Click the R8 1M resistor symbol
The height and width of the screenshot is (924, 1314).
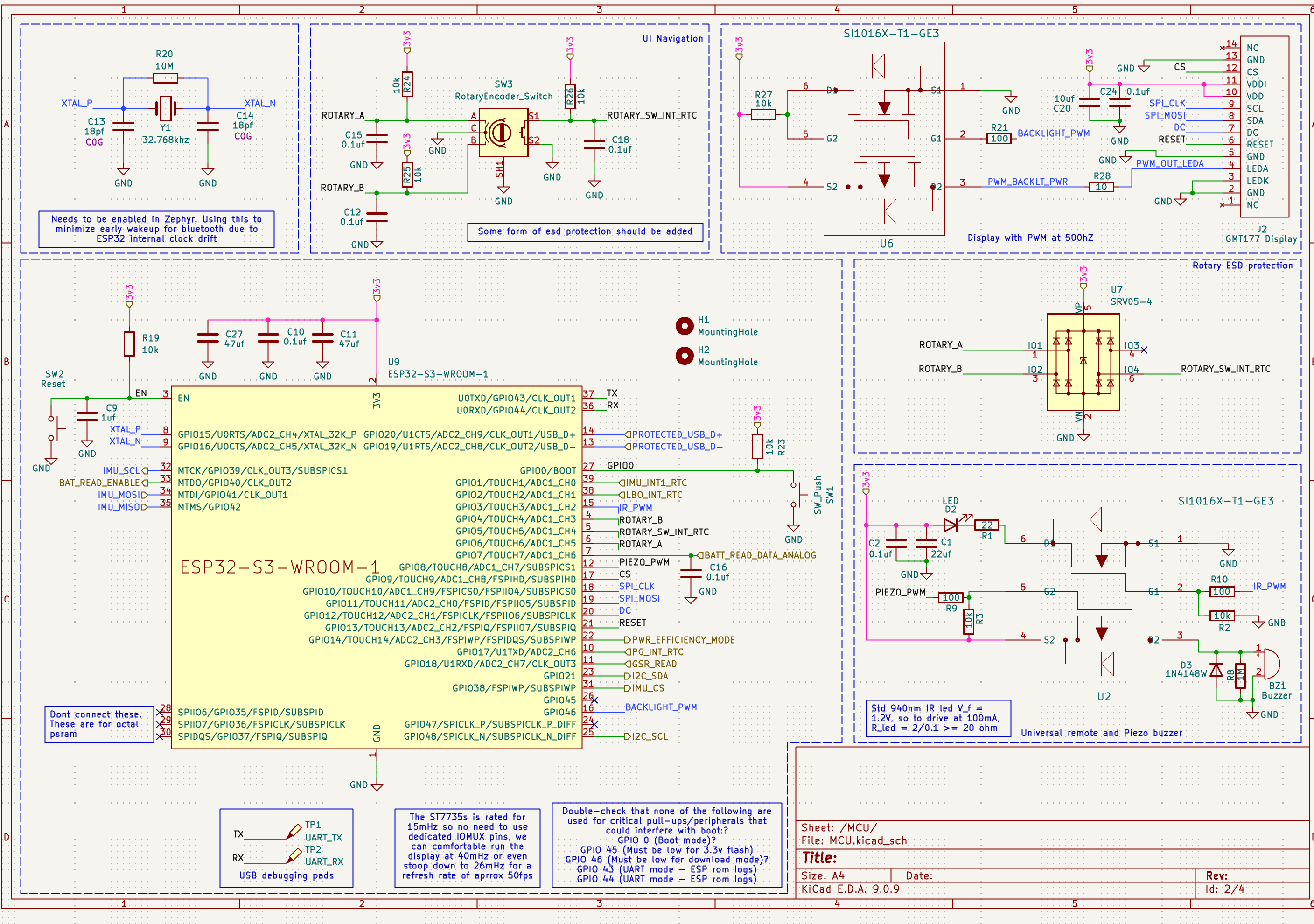[x=1240, y=676]
